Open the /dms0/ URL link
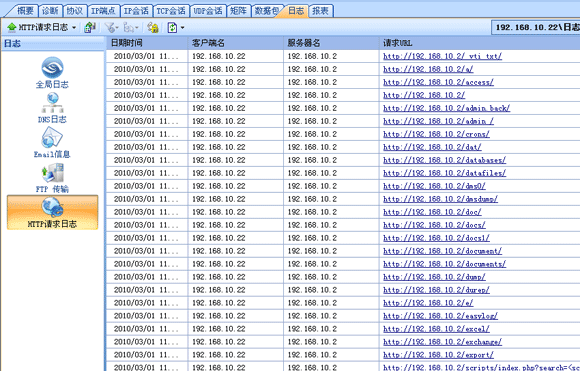The image size is (580, 371). (x=434, y=186)
